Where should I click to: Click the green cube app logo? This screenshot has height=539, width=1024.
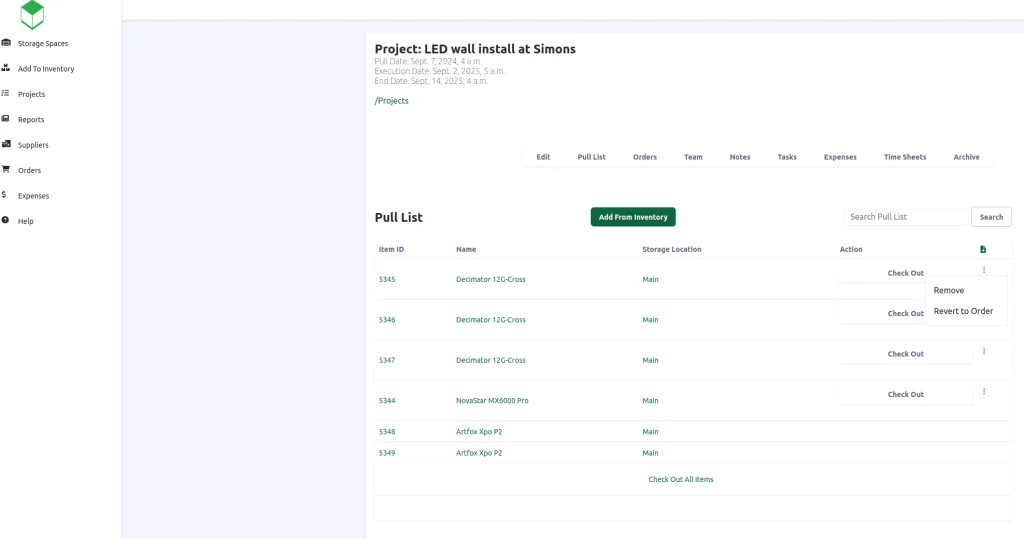coord(32,14)
